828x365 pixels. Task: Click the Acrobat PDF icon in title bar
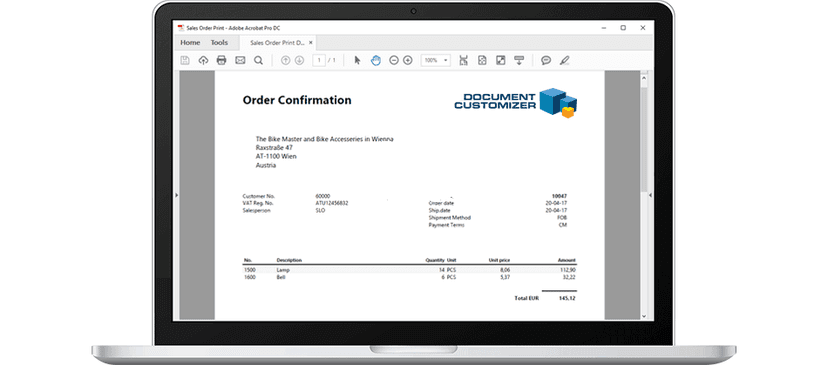click(x=181, y=27)
